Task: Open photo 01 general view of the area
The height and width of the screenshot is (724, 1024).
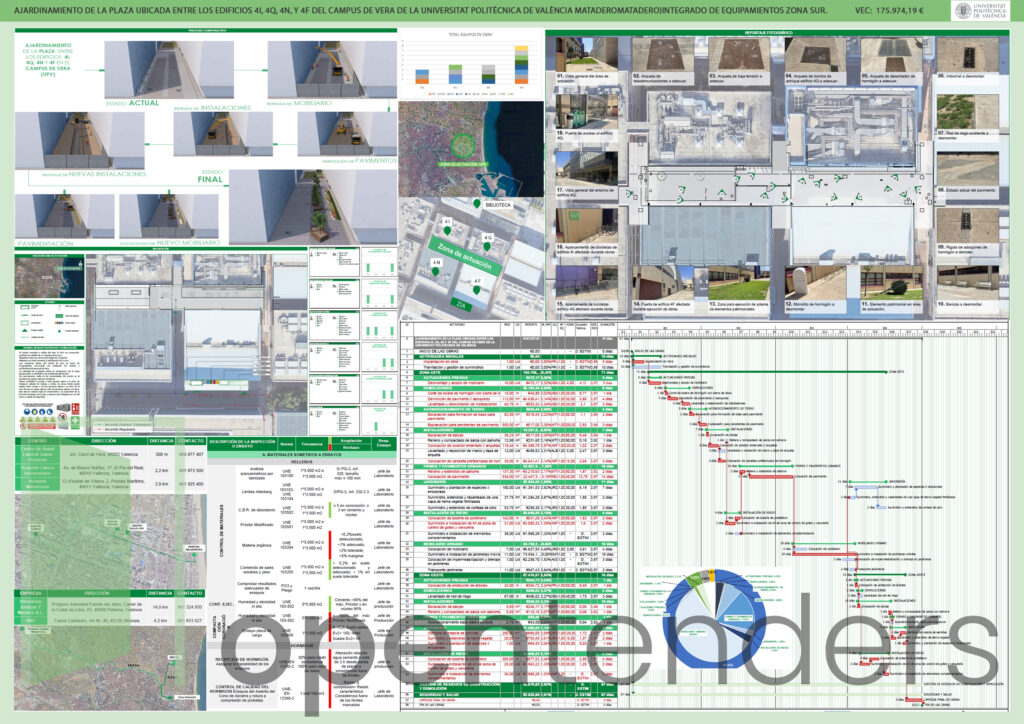Action: (x=586, y=54)
